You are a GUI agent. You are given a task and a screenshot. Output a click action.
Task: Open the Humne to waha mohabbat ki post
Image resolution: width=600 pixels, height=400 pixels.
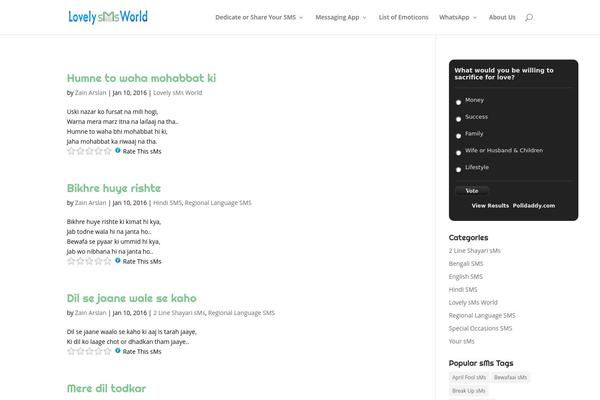coord(141,78)
